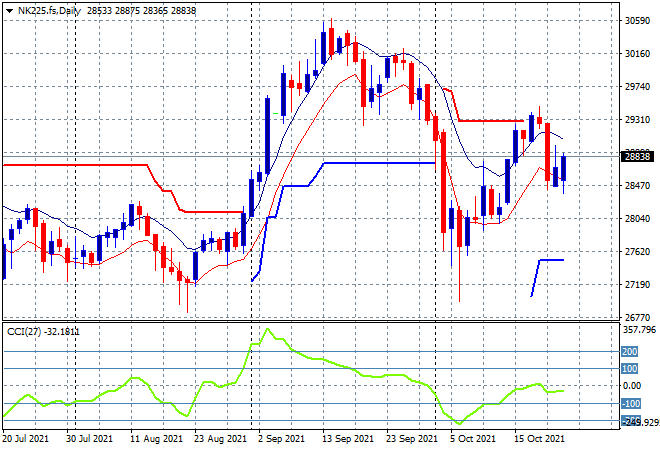Click the 357.796 CCI scale value

coord(639,330)
